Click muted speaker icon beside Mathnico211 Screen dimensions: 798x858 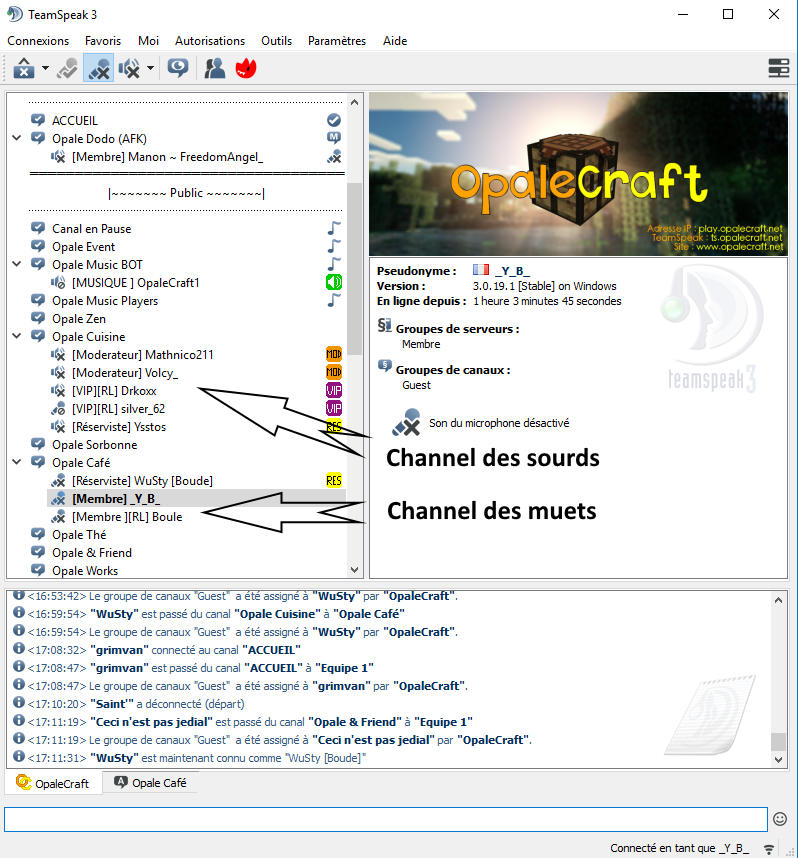pyautogui.click(x=59, y=355)
